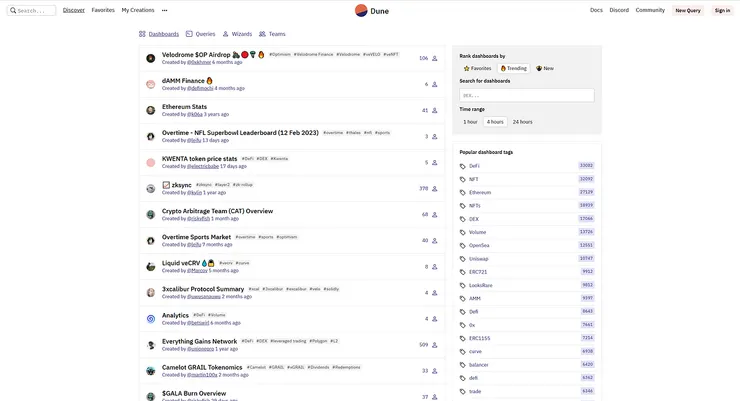
Task: Click favorite icon on Liquid veCRV row
Action: coord(435,267)
